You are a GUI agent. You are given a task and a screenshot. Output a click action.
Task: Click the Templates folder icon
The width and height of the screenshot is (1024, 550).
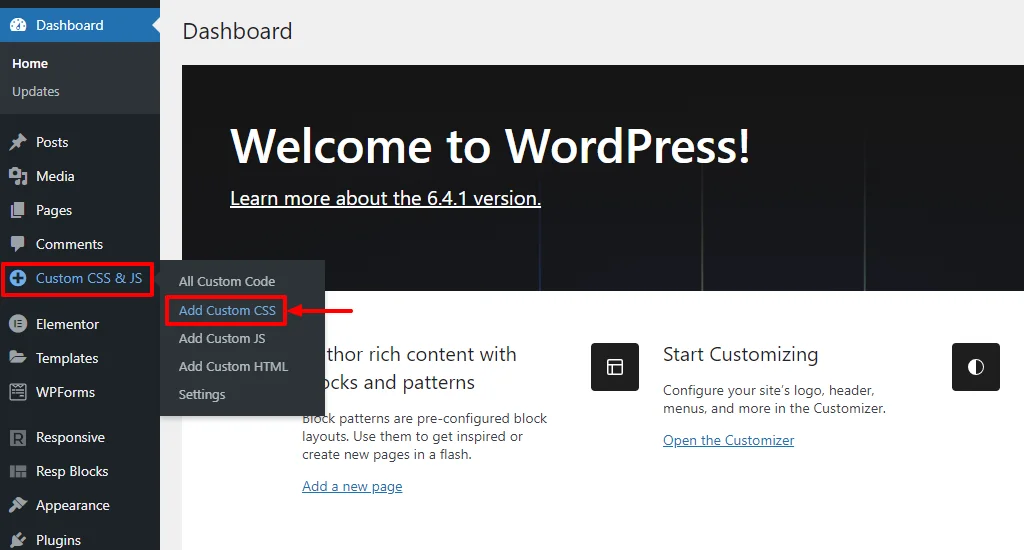coord(18,357)
